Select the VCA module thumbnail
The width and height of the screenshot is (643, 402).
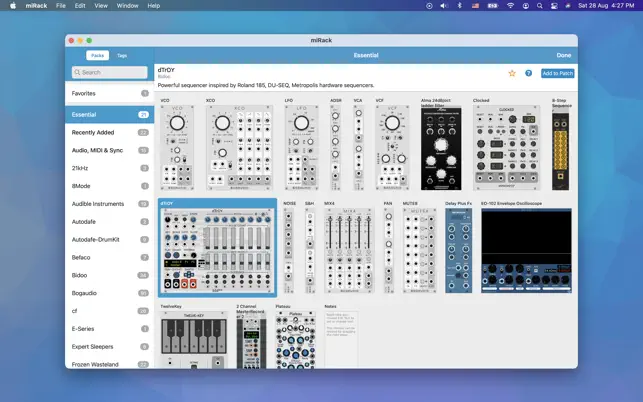click(358, 148)
